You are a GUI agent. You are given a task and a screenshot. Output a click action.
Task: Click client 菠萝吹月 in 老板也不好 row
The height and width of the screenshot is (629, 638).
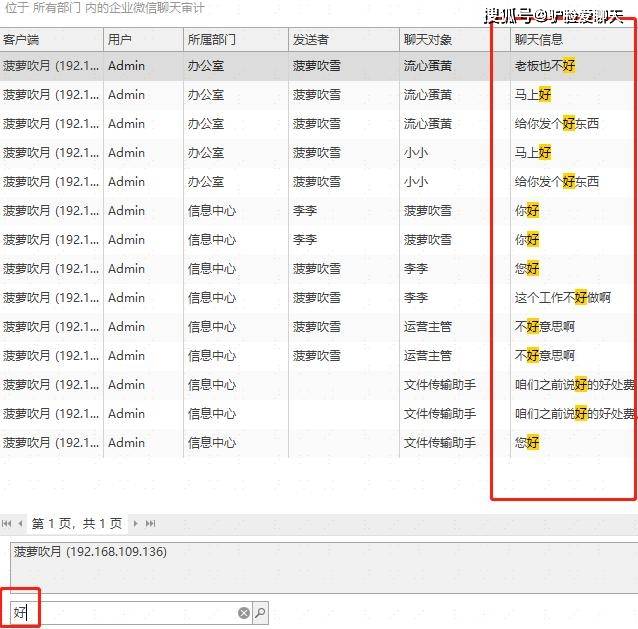coord(50,66)
